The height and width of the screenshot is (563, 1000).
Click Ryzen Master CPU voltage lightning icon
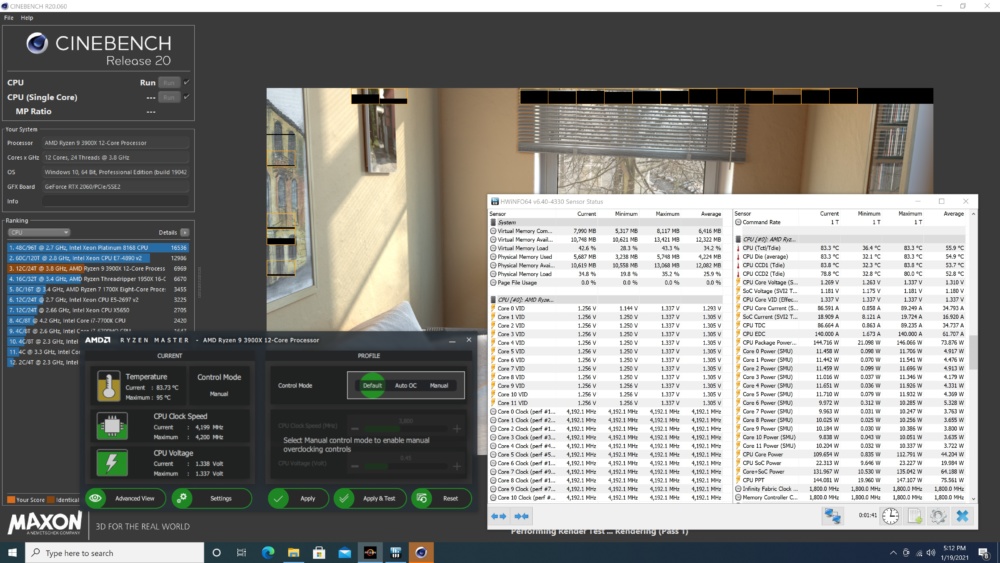tap(112, 463)
